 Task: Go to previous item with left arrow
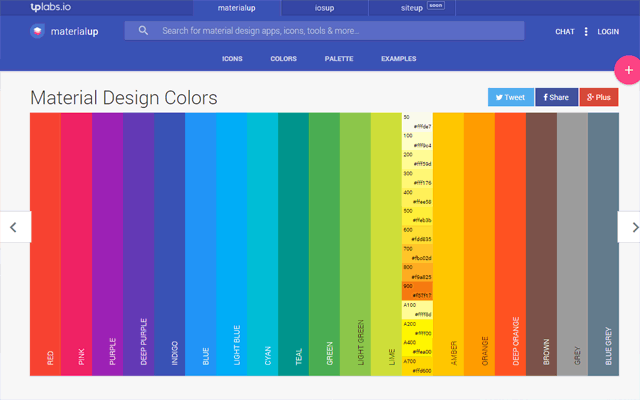click(13, 227)
